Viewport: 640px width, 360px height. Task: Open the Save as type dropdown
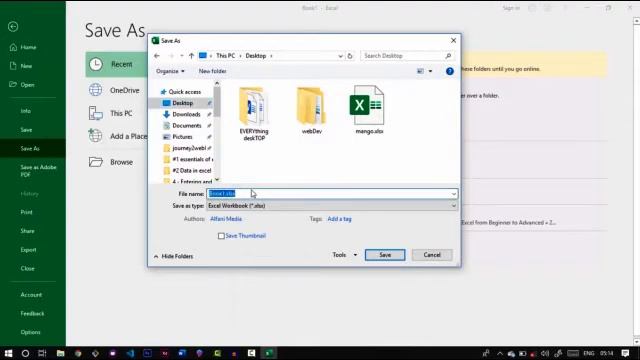(332, 206)
